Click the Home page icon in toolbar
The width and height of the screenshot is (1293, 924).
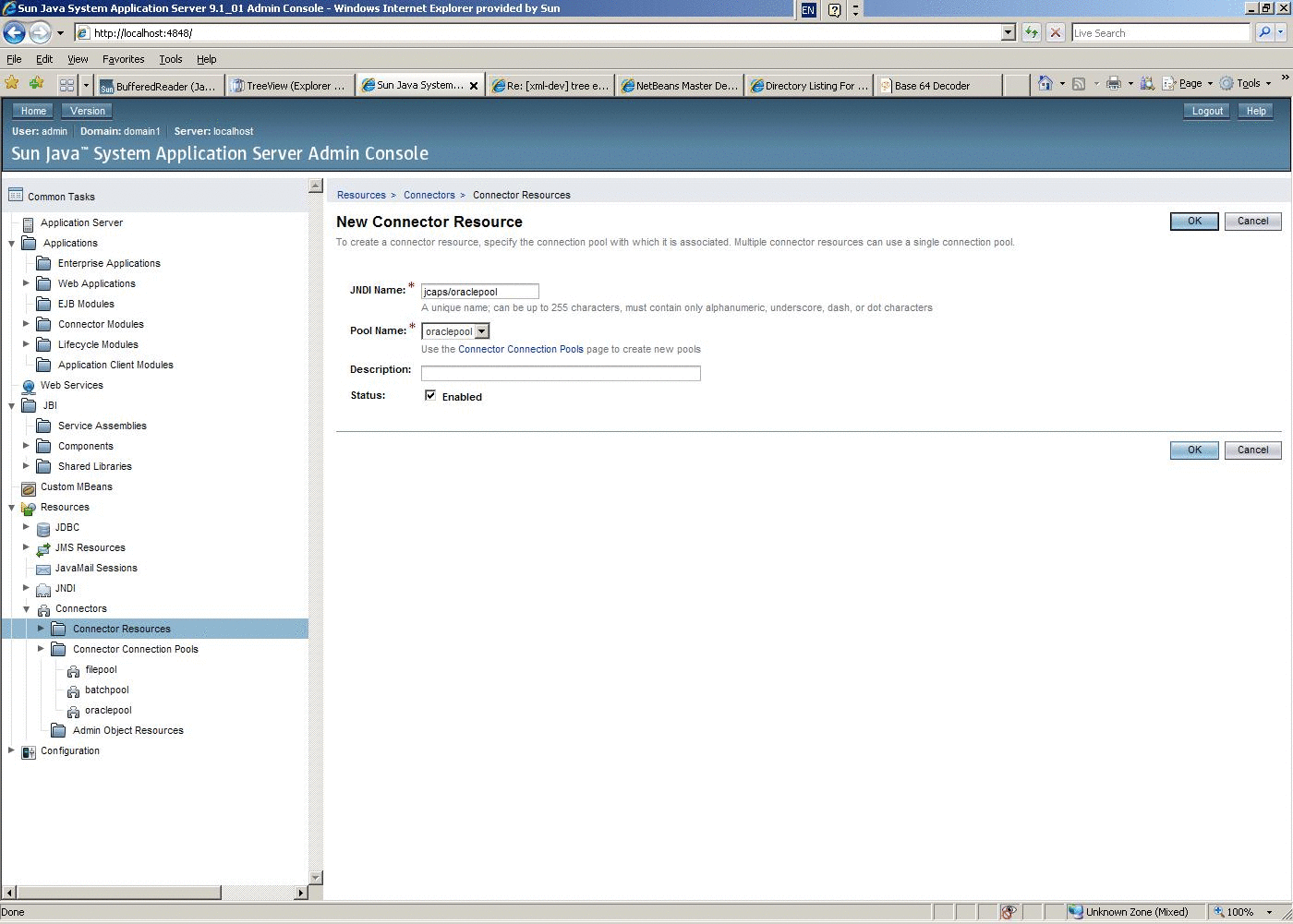tap(1045, 83)
